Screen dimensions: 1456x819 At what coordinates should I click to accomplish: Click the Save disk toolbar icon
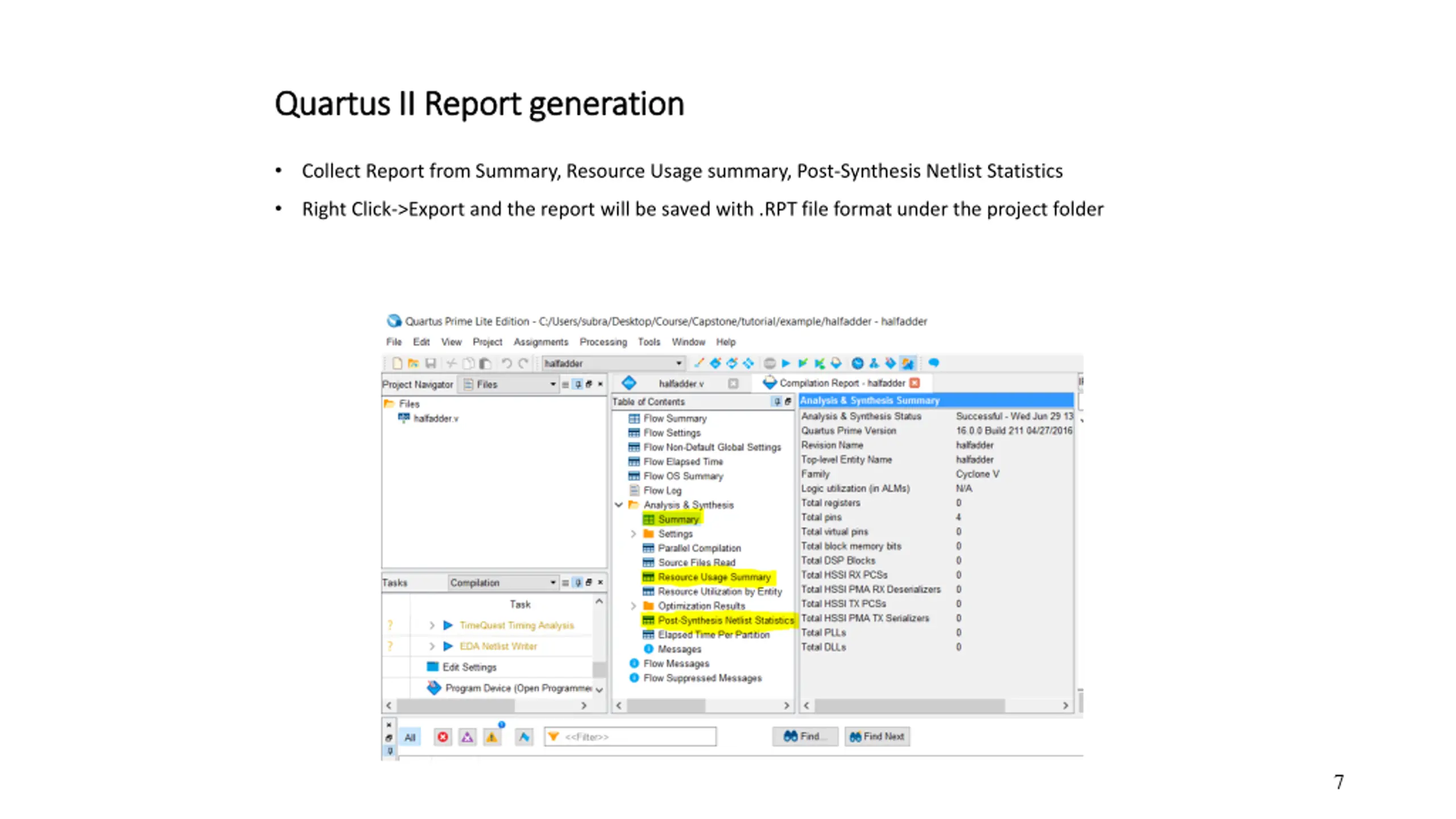coord(431,363)
